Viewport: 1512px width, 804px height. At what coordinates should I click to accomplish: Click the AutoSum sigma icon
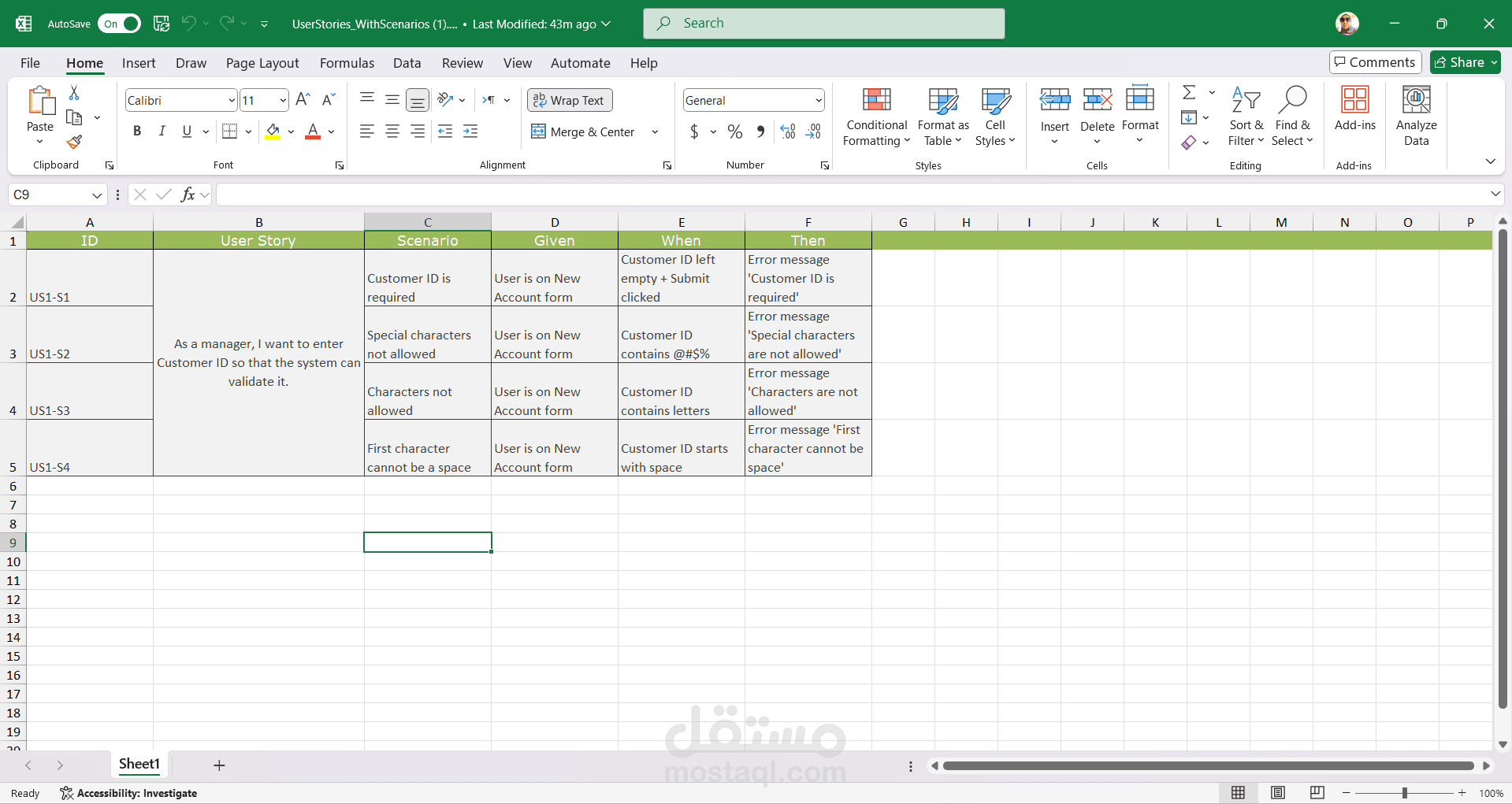pyautogui.click(x=1189, y=93)
